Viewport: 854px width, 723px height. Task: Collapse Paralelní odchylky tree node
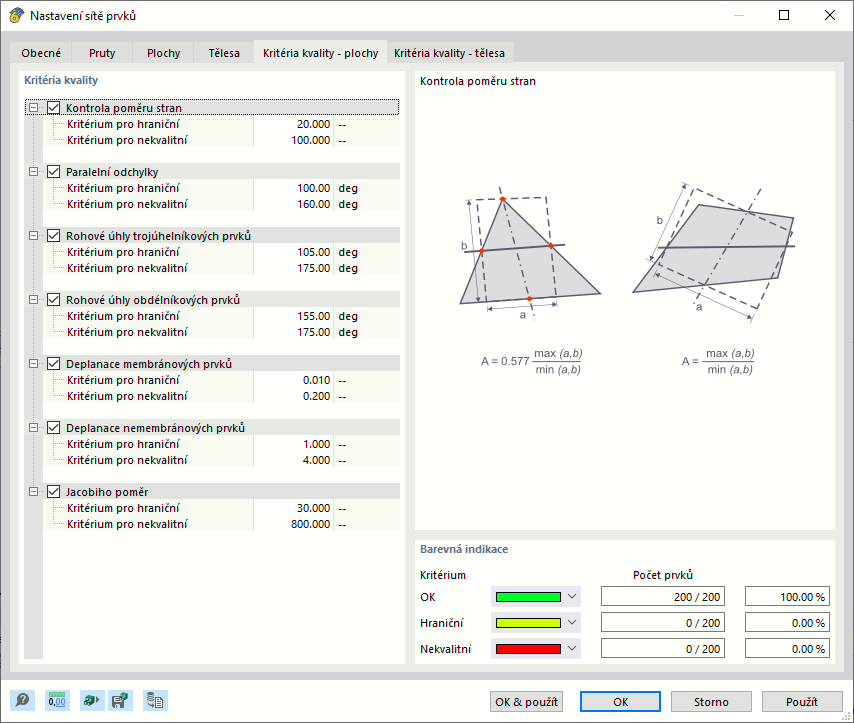point(33,172)
